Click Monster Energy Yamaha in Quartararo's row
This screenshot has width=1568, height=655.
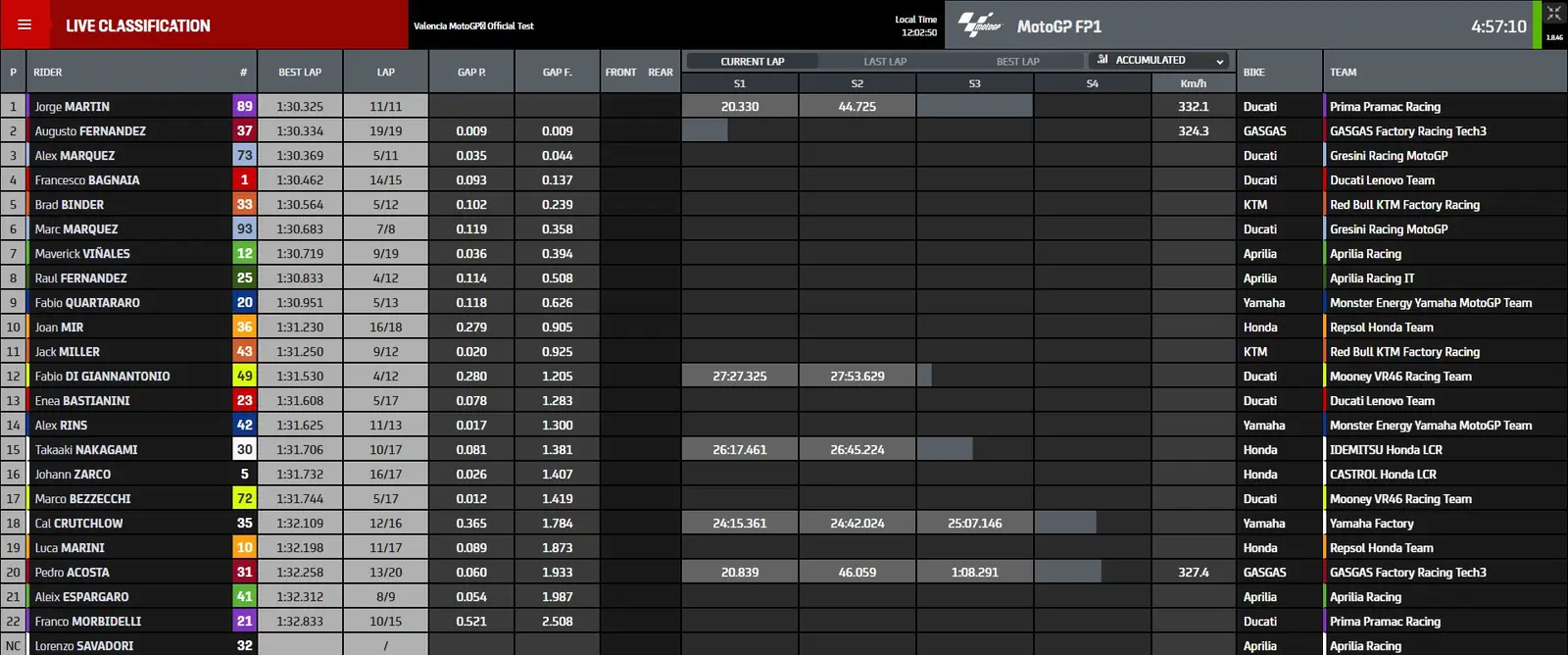pyautogui.click(x=1431, y=302)
